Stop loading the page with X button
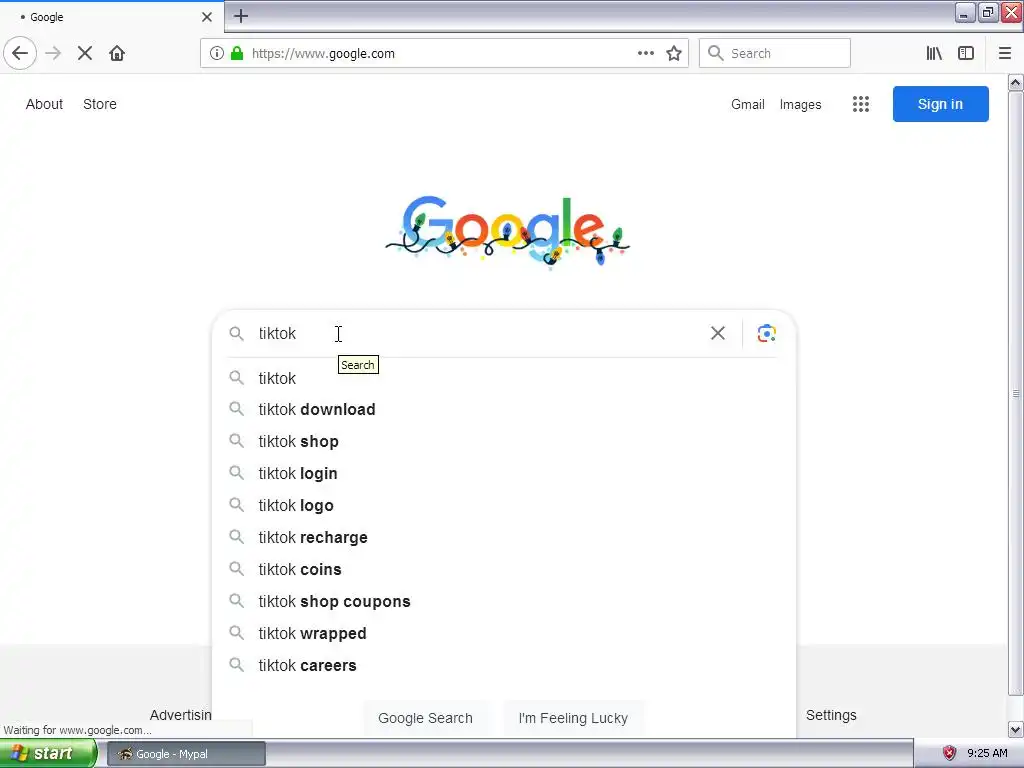 (85, 54)
